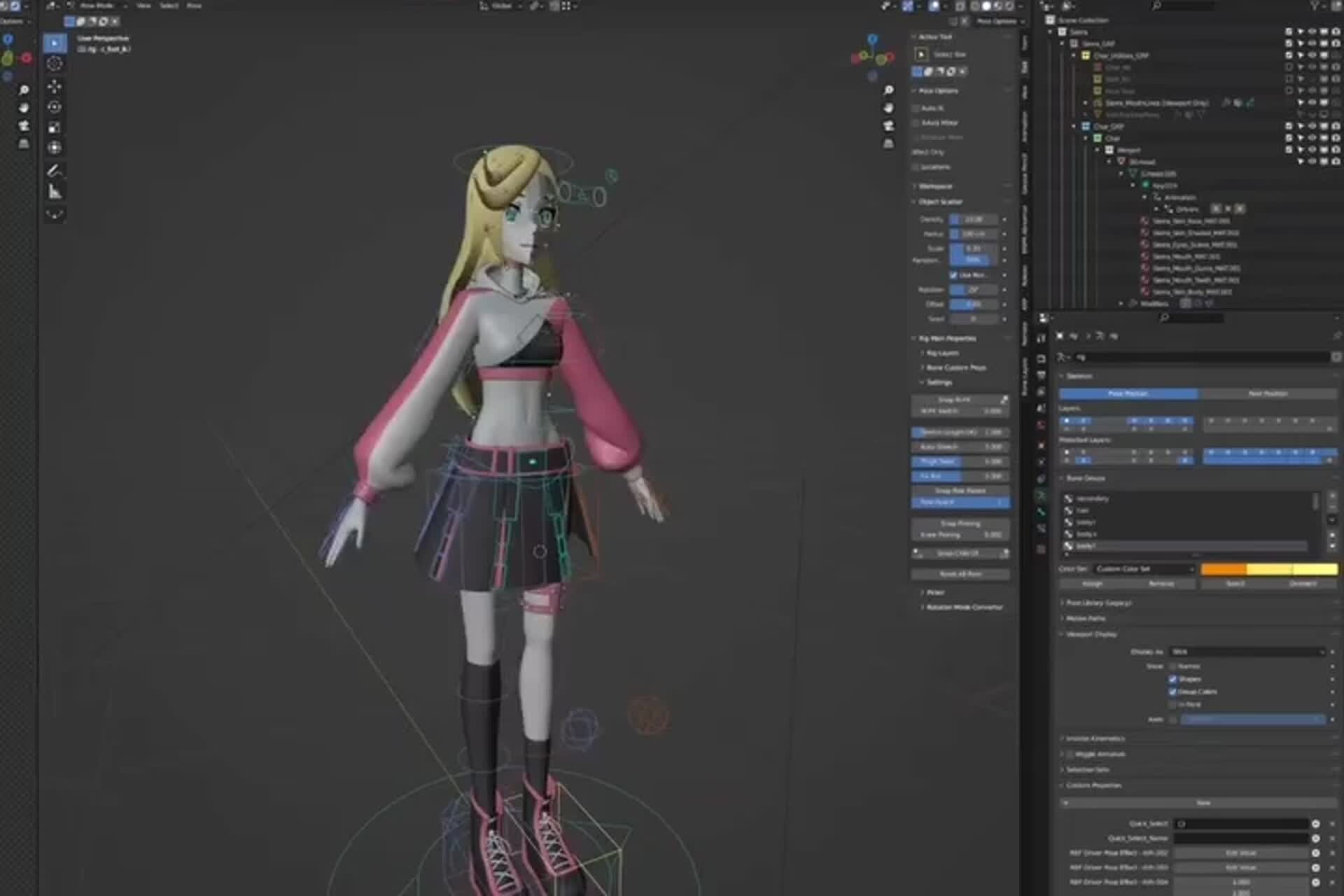
Task: Open the Select menu
Action: [169, 6]
